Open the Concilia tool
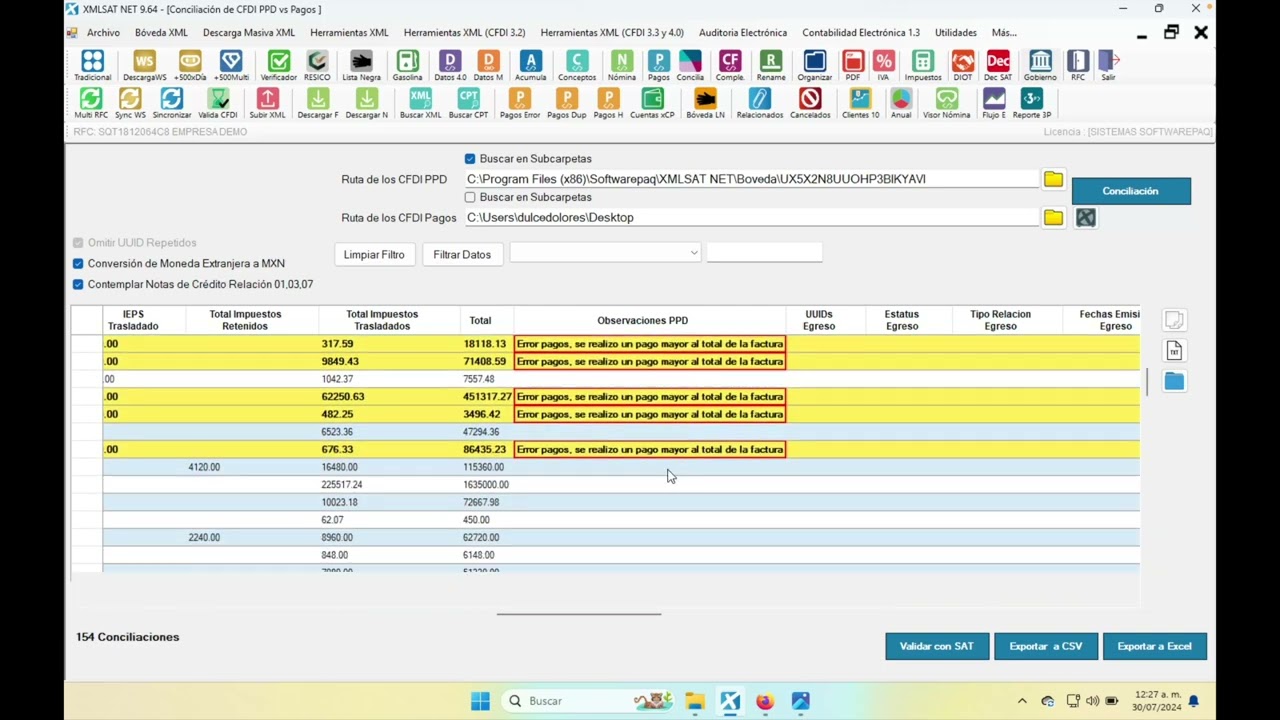The height and width of the screenshot is (720, 1280). coord(690,66)
